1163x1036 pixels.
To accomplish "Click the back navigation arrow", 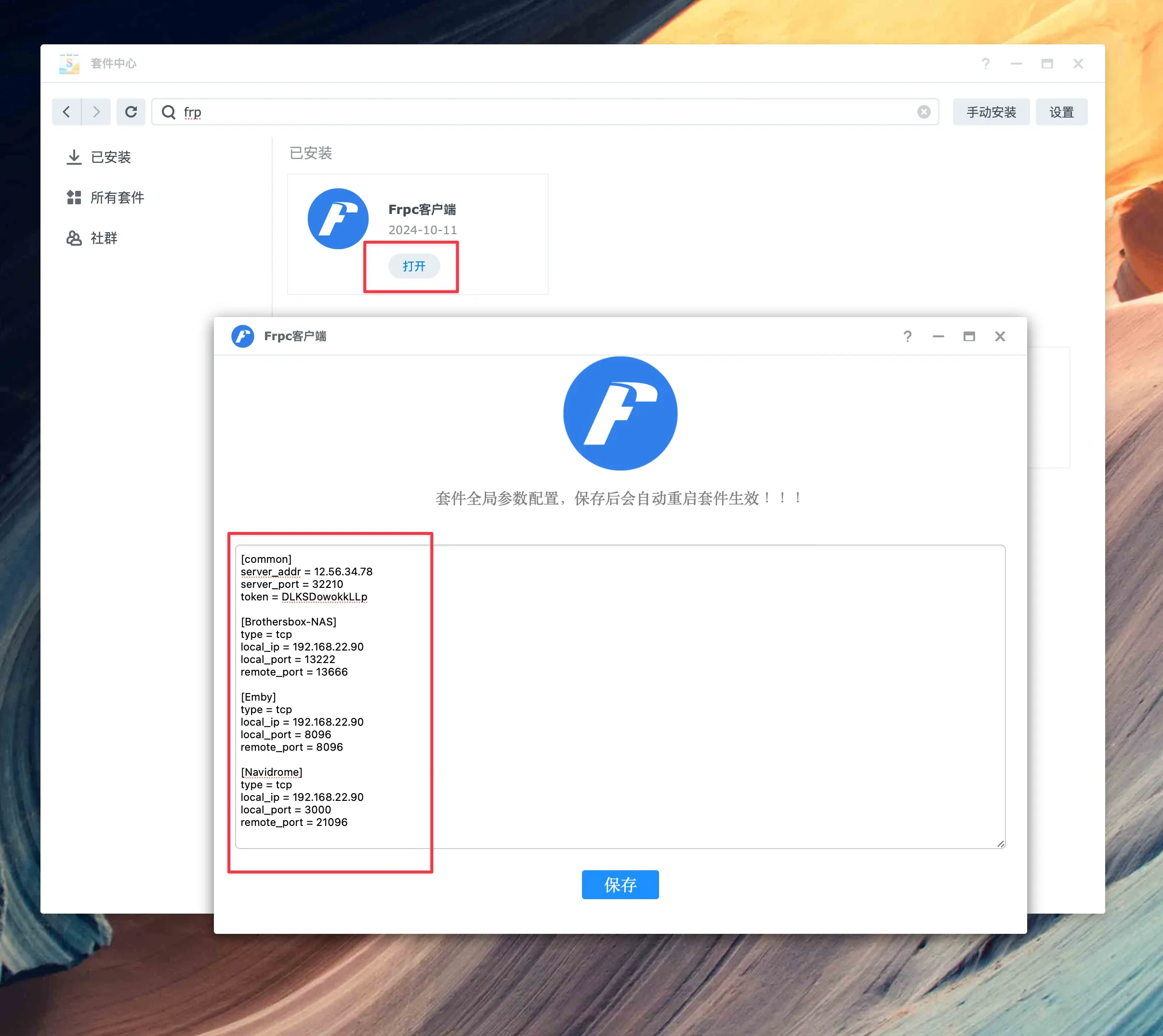I will (66, 112).
